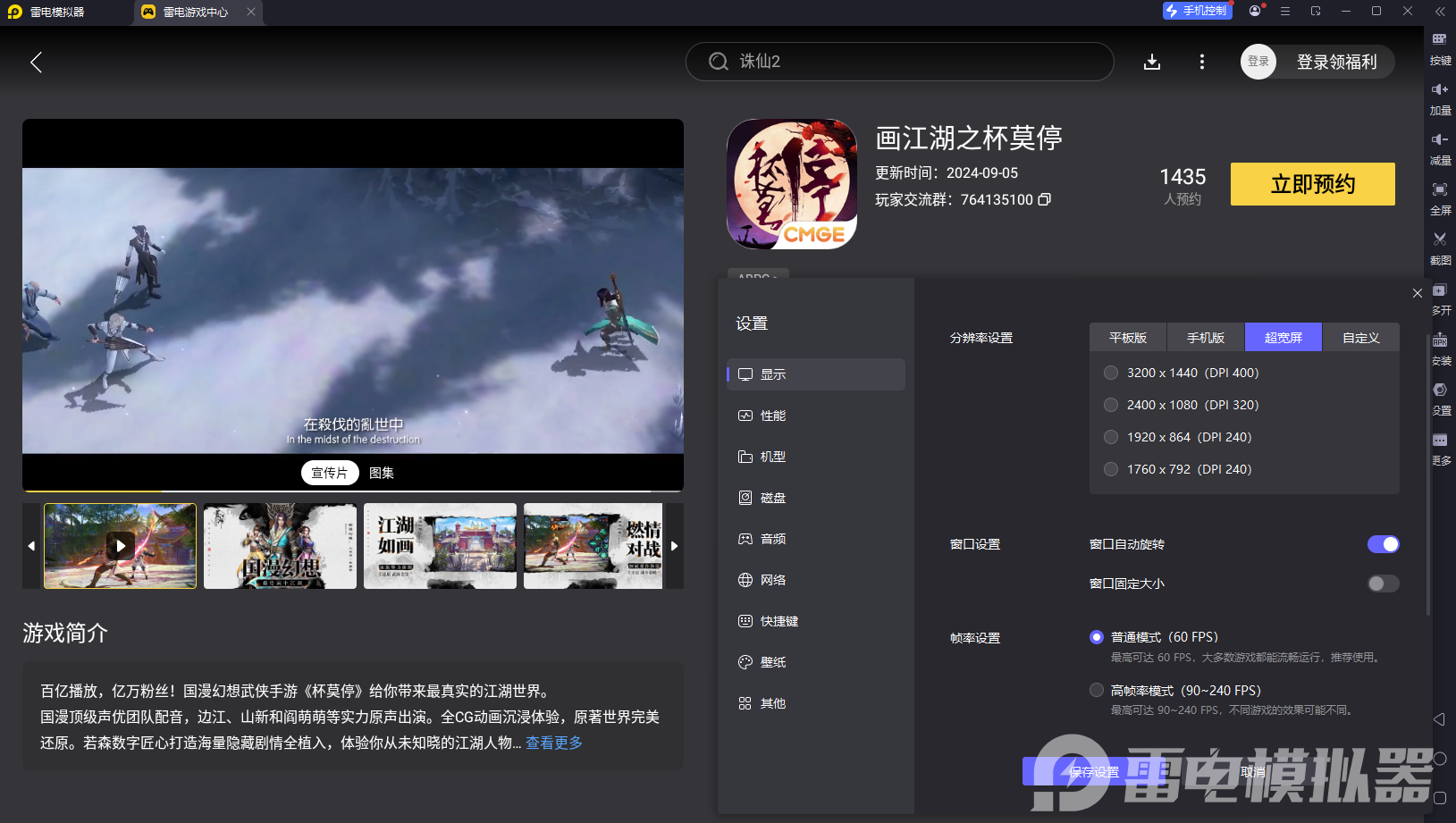Screen dimensions: 1456x823
Task: Open 壁纸 settings category
Action: coord(816,662)
